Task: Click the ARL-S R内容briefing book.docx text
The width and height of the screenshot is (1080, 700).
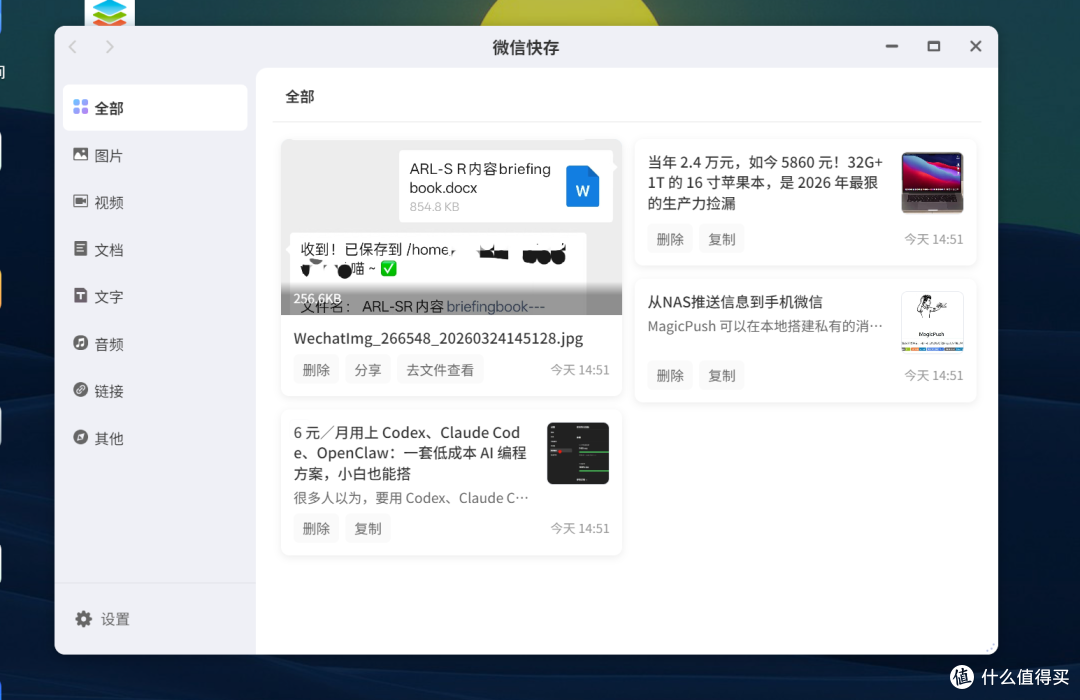Action: (x=480, y=178)
